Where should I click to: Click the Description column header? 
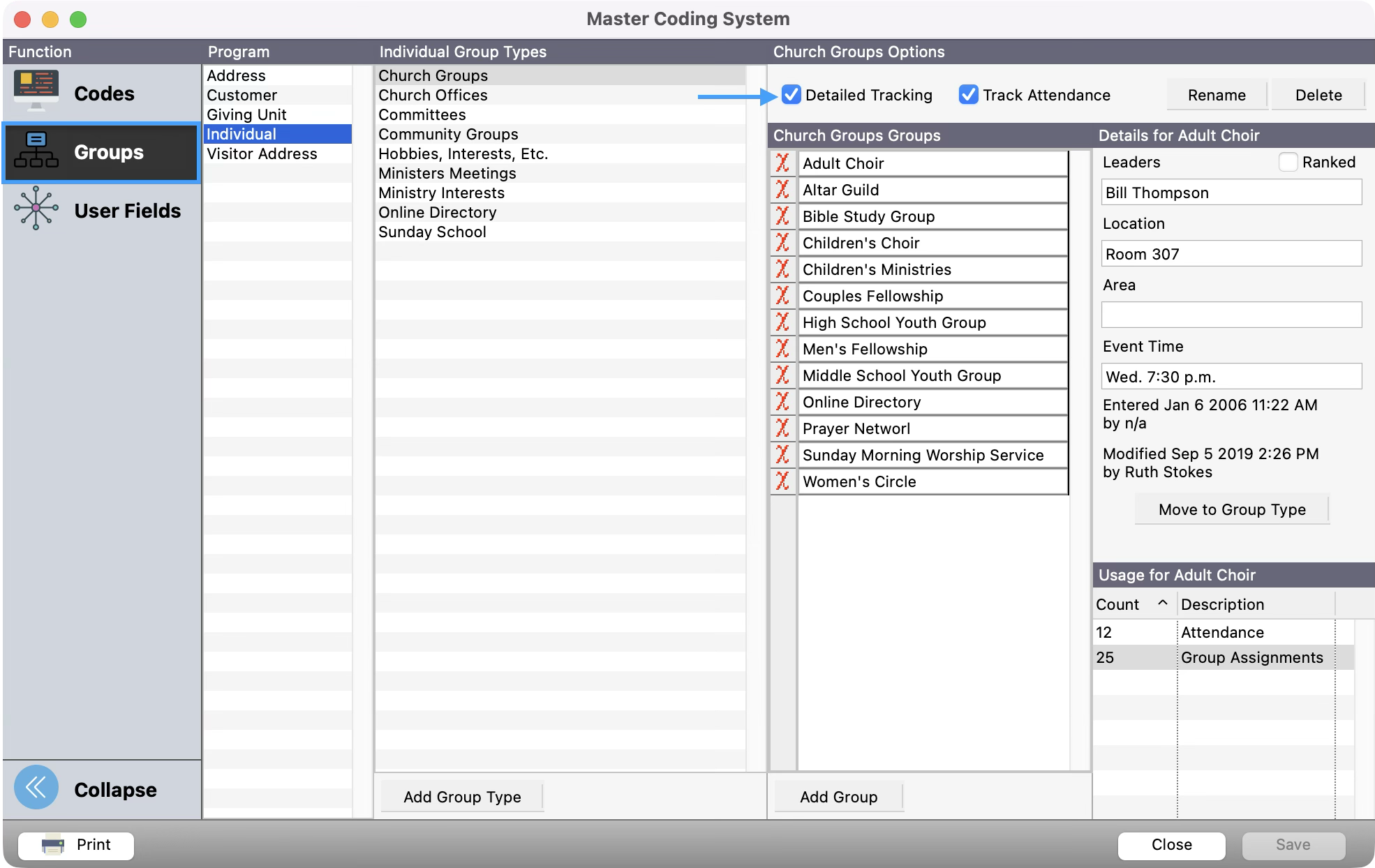tap(1256, 604)
